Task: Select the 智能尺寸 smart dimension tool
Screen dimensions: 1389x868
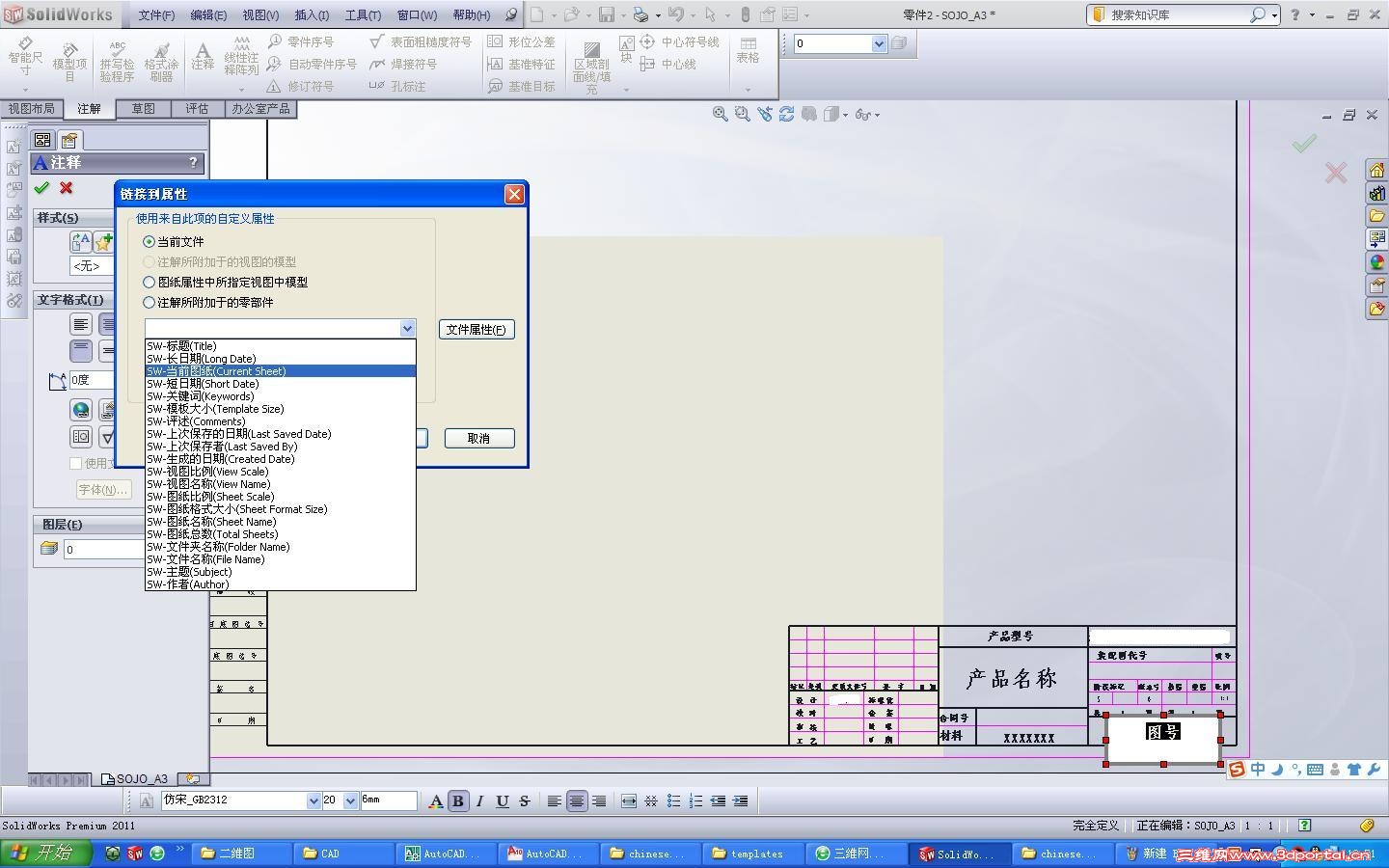Action: pos(25,57)
